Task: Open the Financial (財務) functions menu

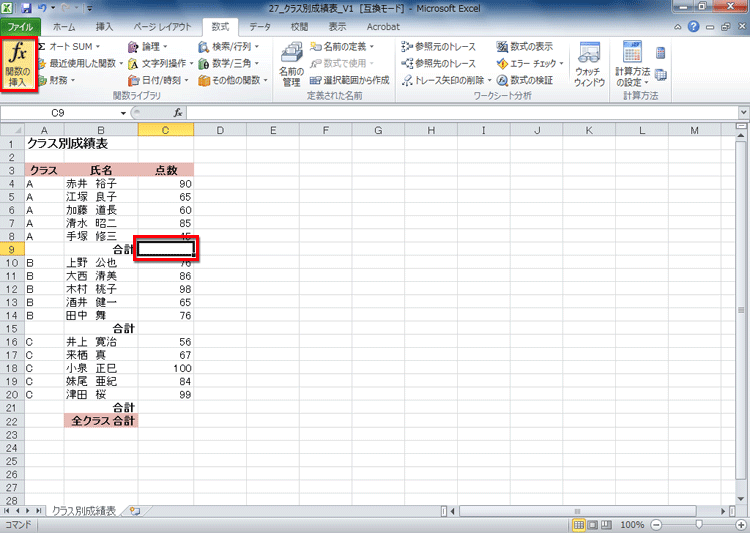Action: click(x=56, y=80)
